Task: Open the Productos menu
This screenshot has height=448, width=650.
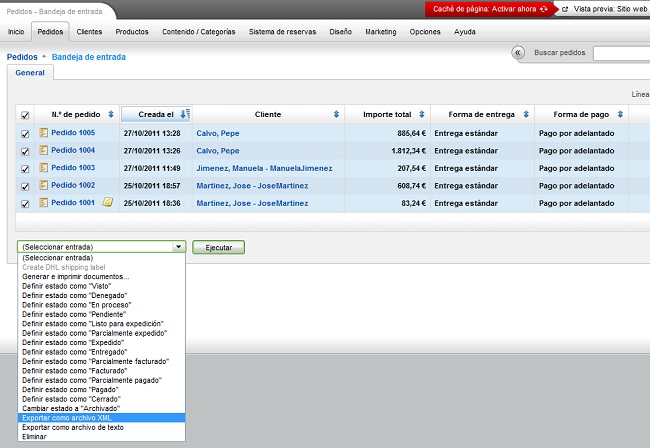Action: (x=132, y=31)
